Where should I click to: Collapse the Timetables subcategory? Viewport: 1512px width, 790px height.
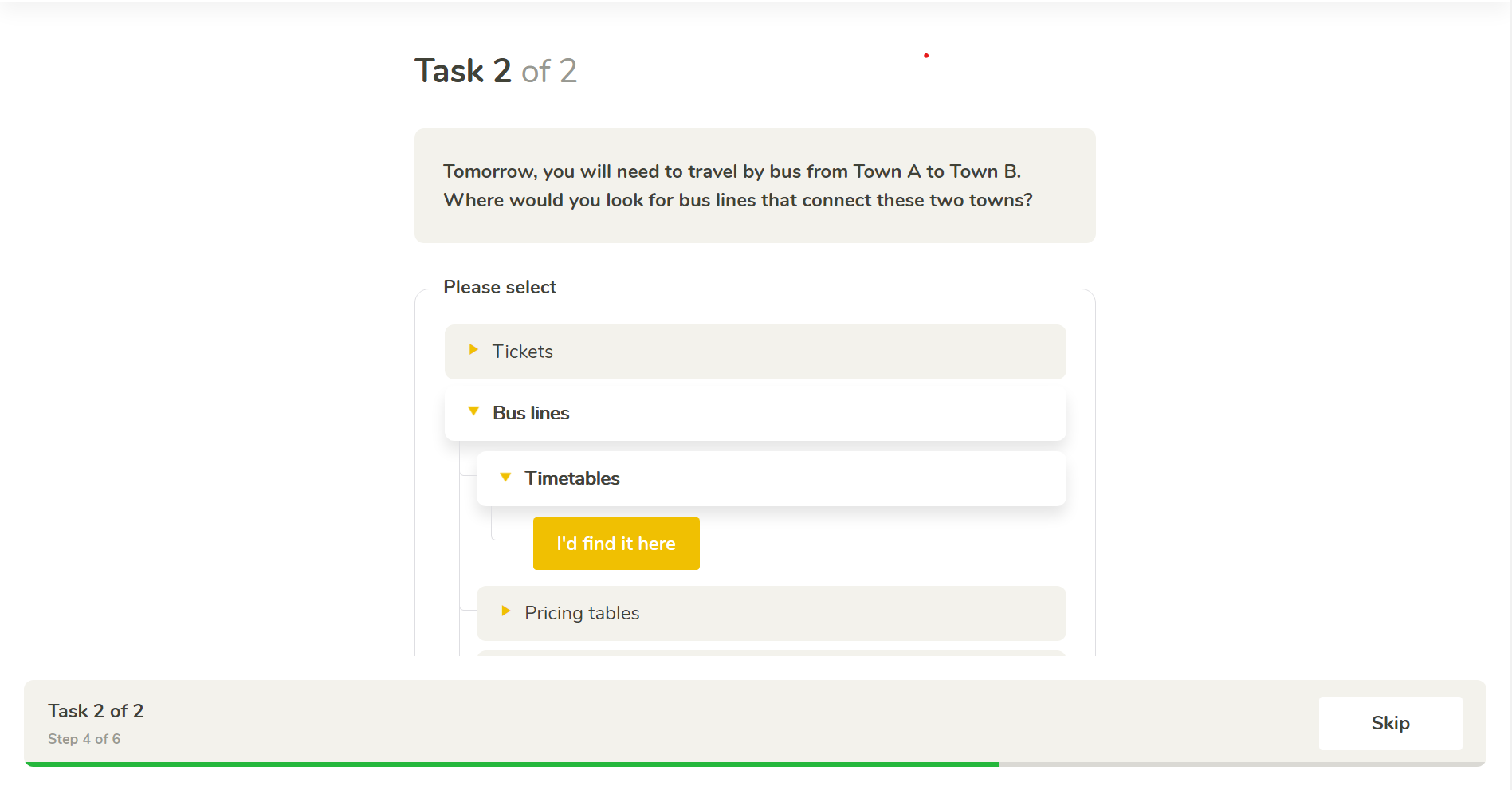point(771,478)
